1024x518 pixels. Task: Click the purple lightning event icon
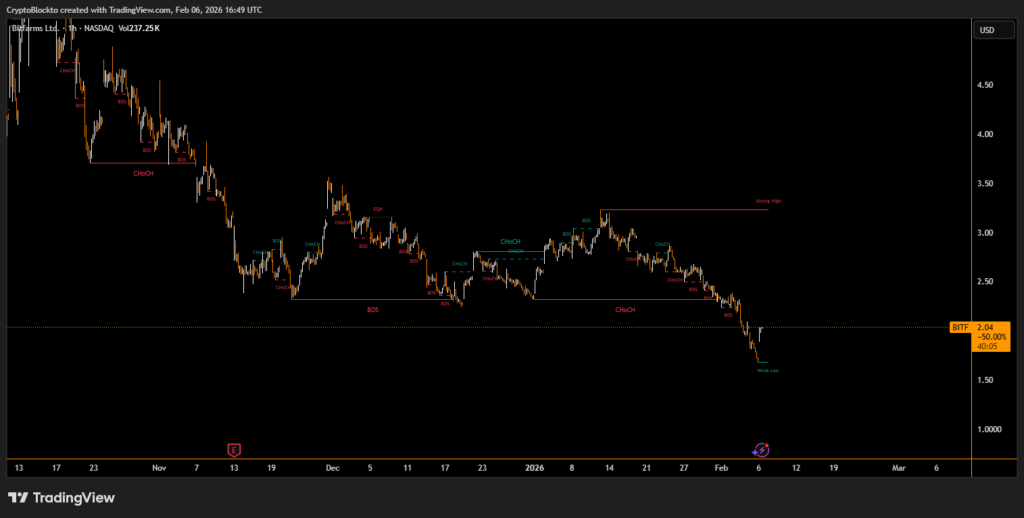coord(760,450)
